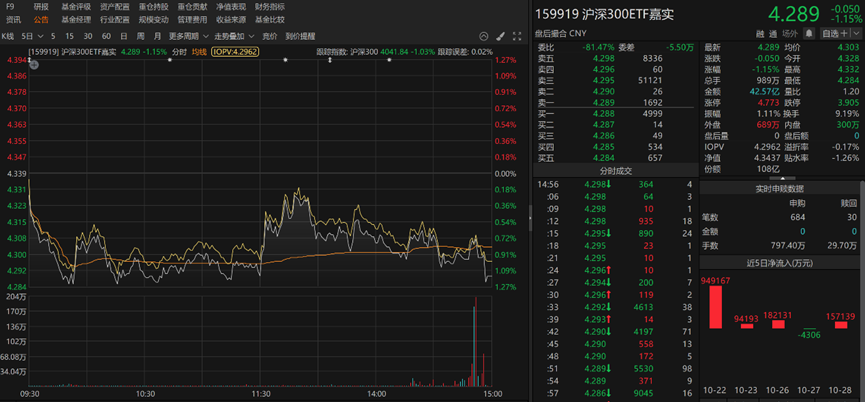Open the 重仓持股 menu
The height and width of the screenshot is (402, 865).
point(154,7)
